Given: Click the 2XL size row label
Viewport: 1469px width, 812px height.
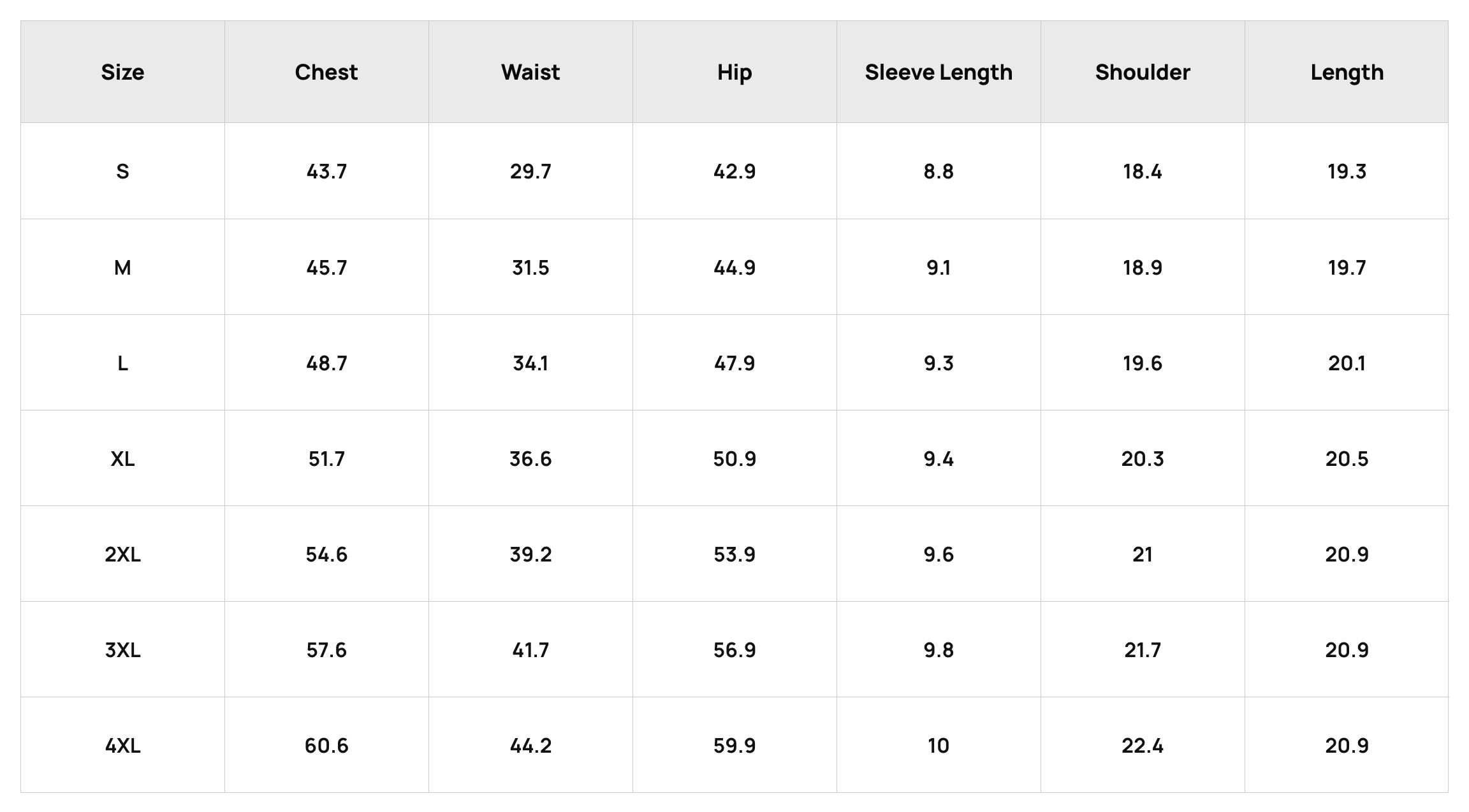Looking at the screenshot, I should [122, 554].
